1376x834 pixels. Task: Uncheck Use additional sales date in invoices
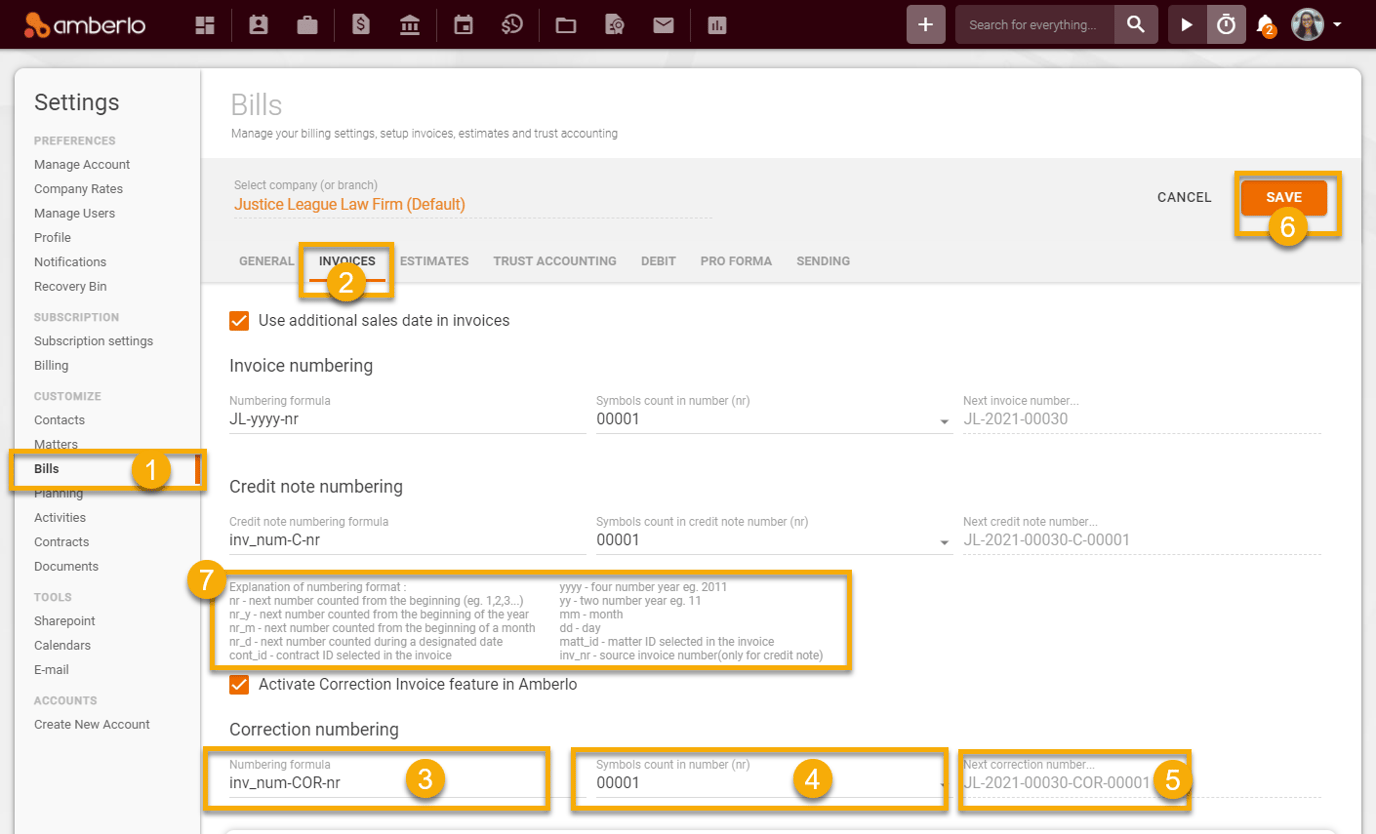[238, 321]
